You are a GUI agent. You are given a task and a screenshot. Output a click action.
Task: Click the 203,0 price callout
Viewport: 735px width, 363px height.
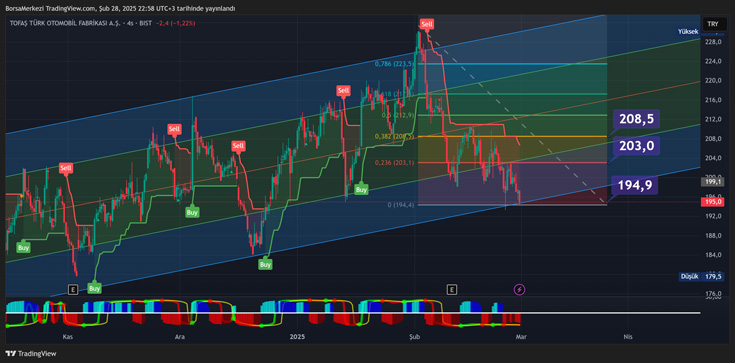coord(637,146)
